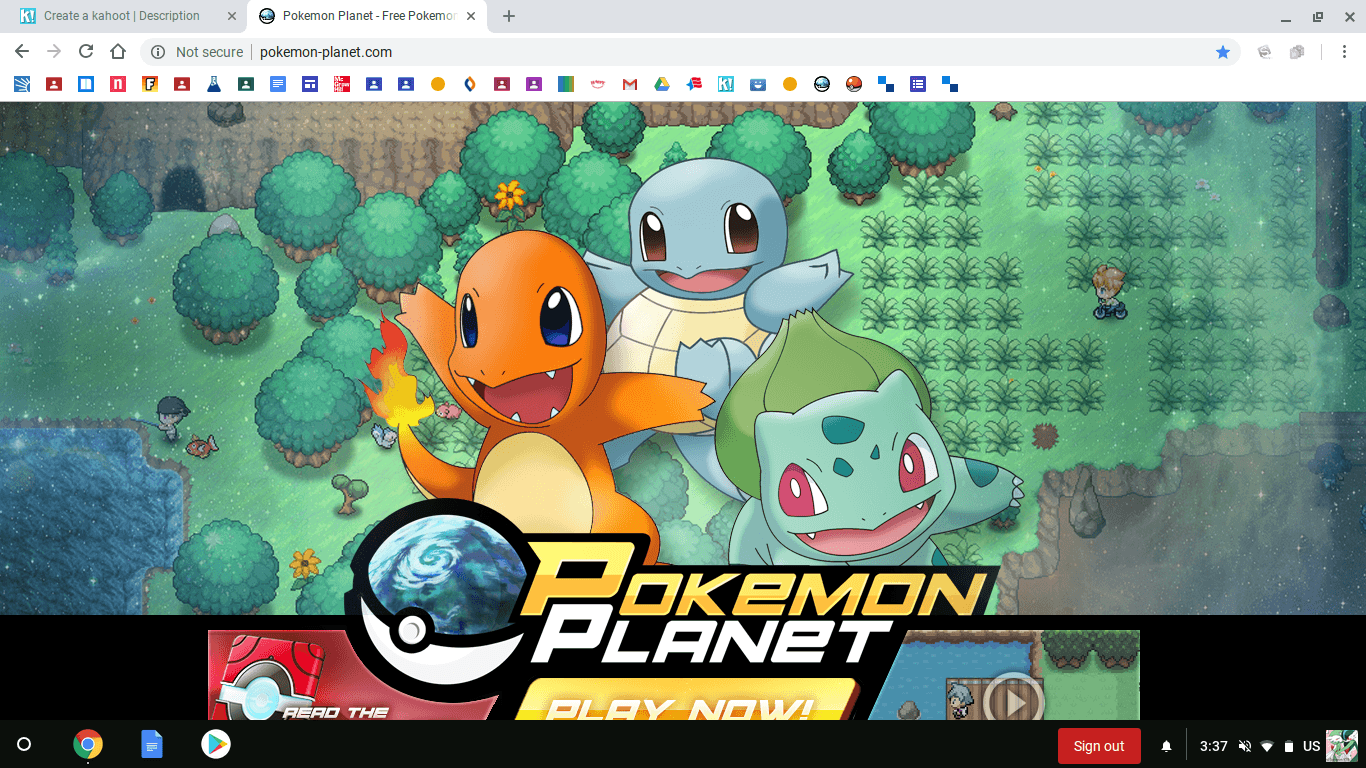This screenshot has width=1366, height=768.
Task: Open the Google Sites bookmark icon
Action: 310,84
